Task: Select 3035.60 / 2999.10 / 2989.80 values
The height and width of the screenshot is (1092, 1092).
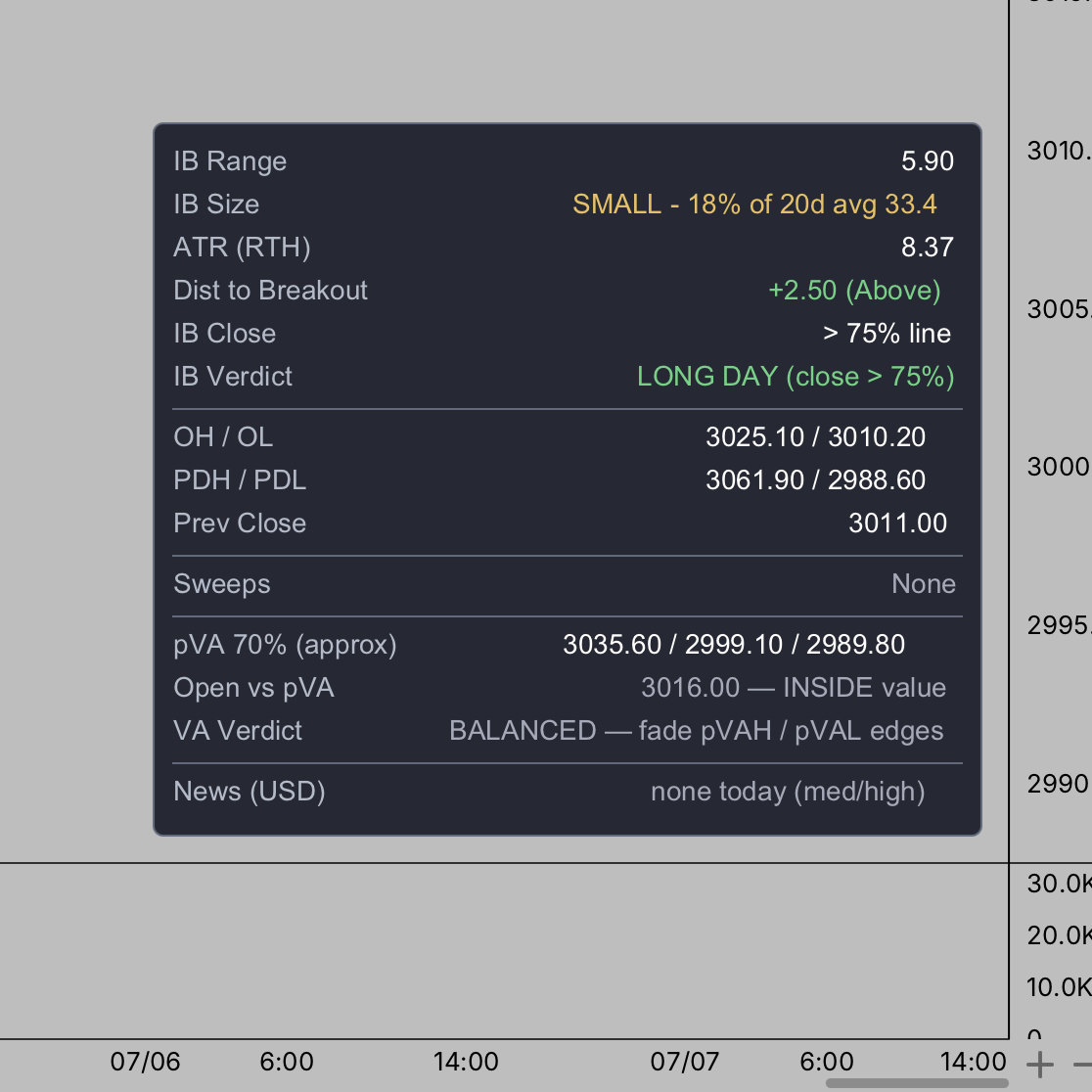Action: tap(734, 645)
